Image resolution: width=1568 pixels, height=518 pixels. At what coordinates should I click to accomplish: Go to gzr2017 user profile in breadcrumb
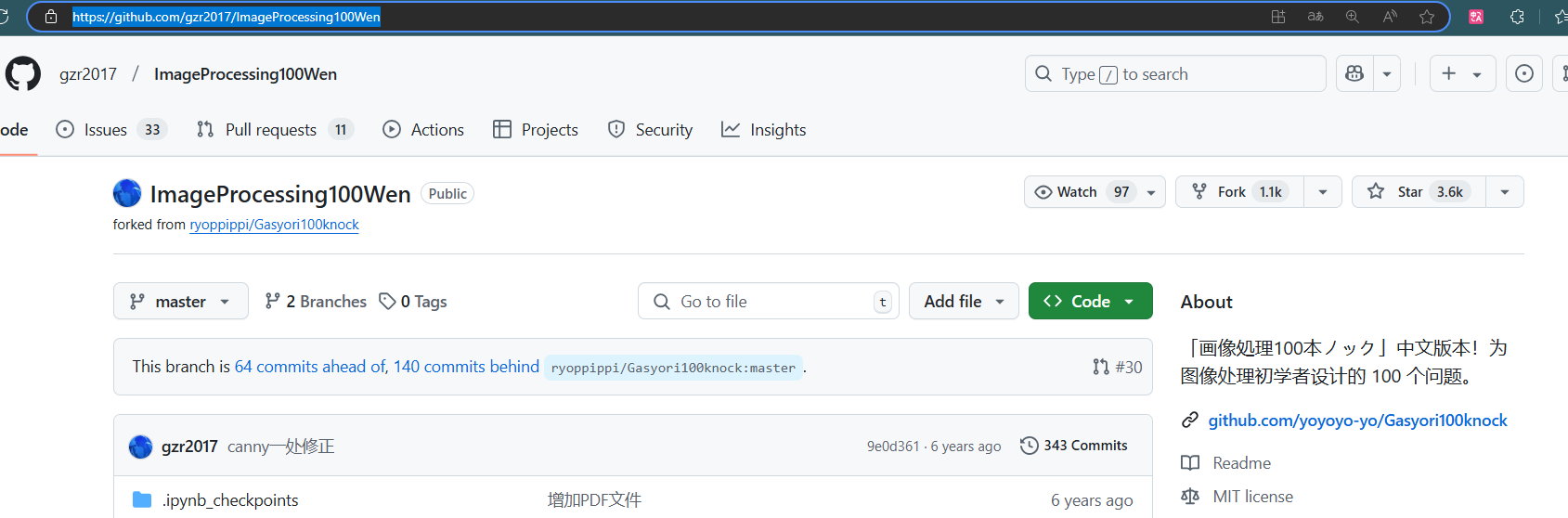coord(88,74)
